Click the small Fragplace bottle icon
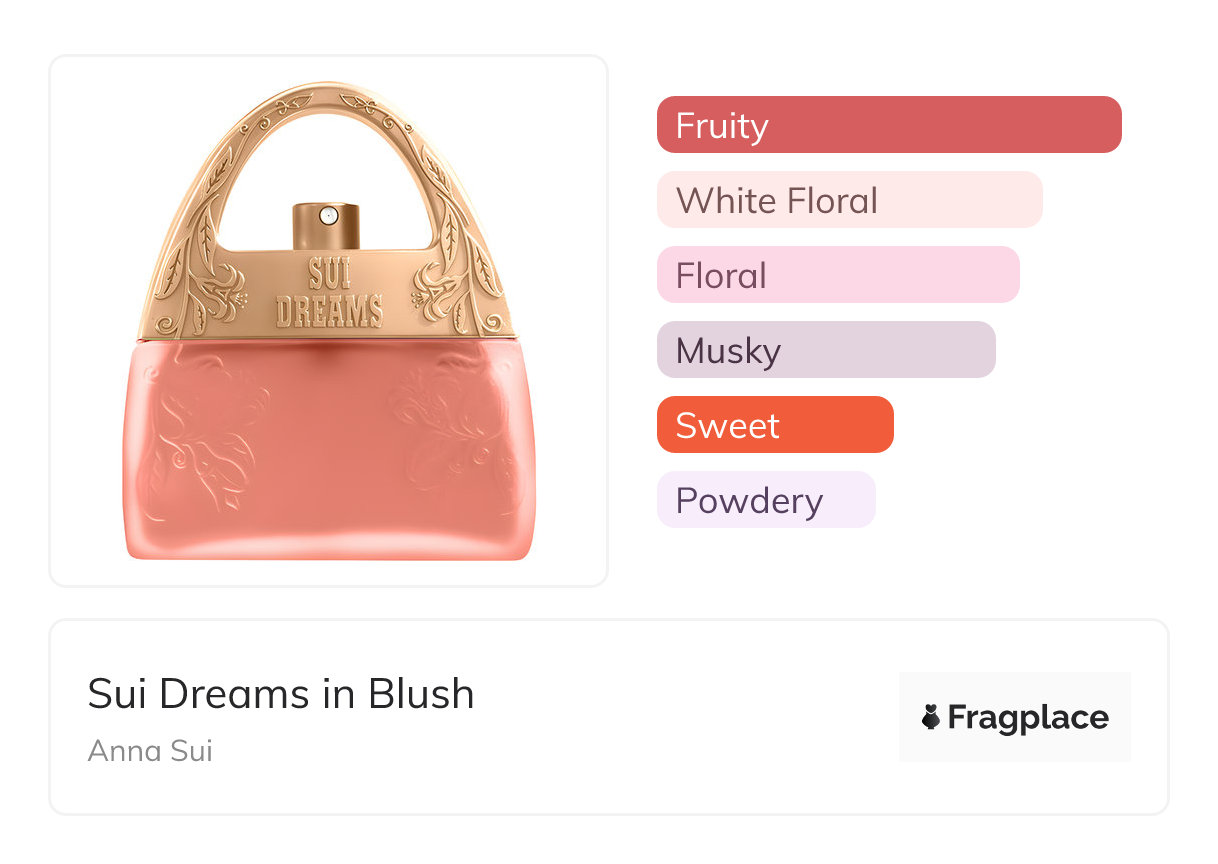 pos(931,717)
